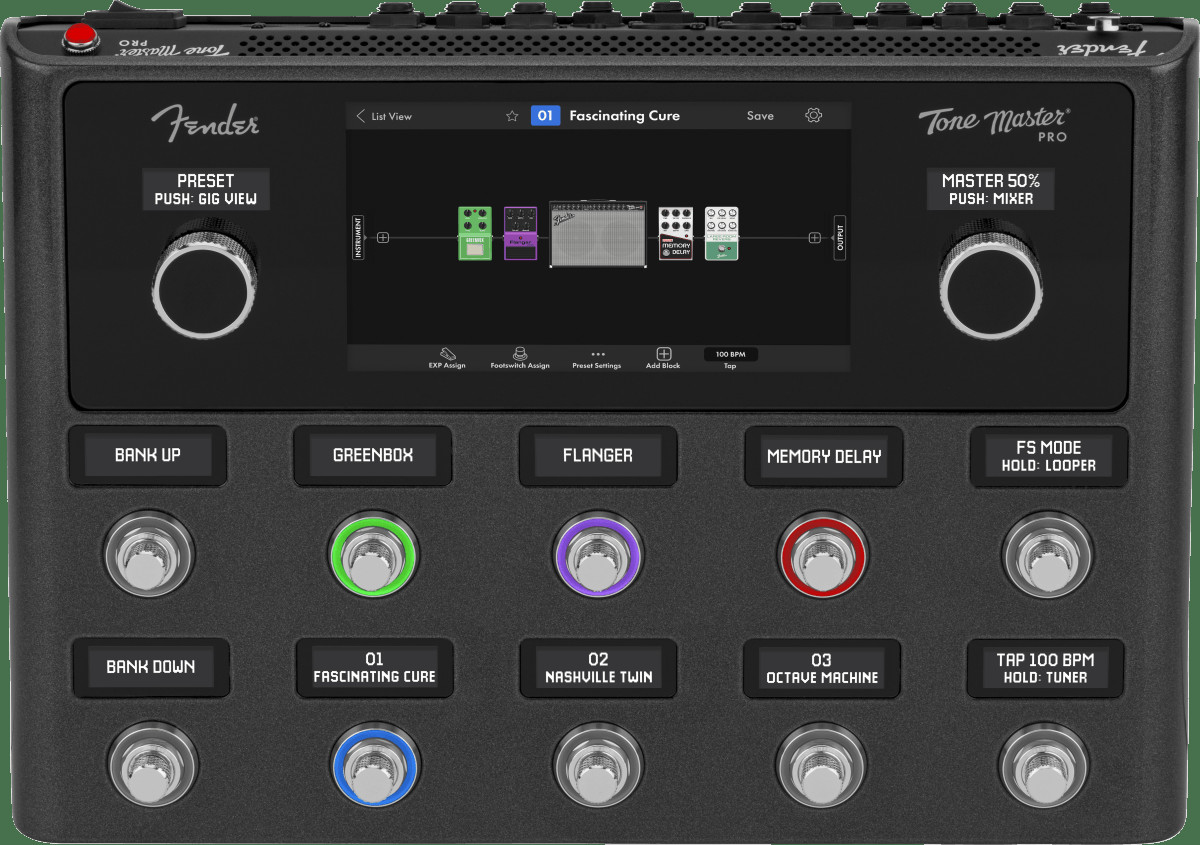
Task: Open the settings gear on the touchscreen
Action: [x=813, y=115]
